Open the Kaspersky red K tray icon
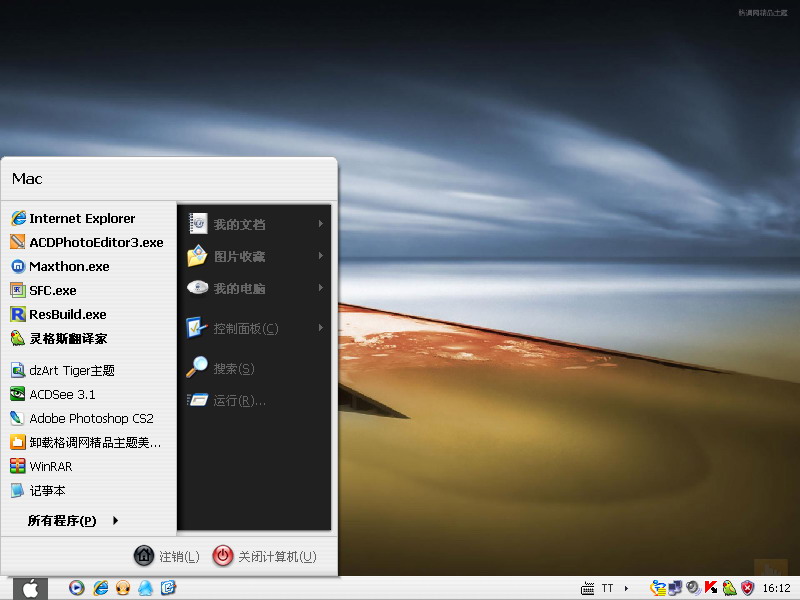This screenshot has width=800, height=600. point(711,588)
